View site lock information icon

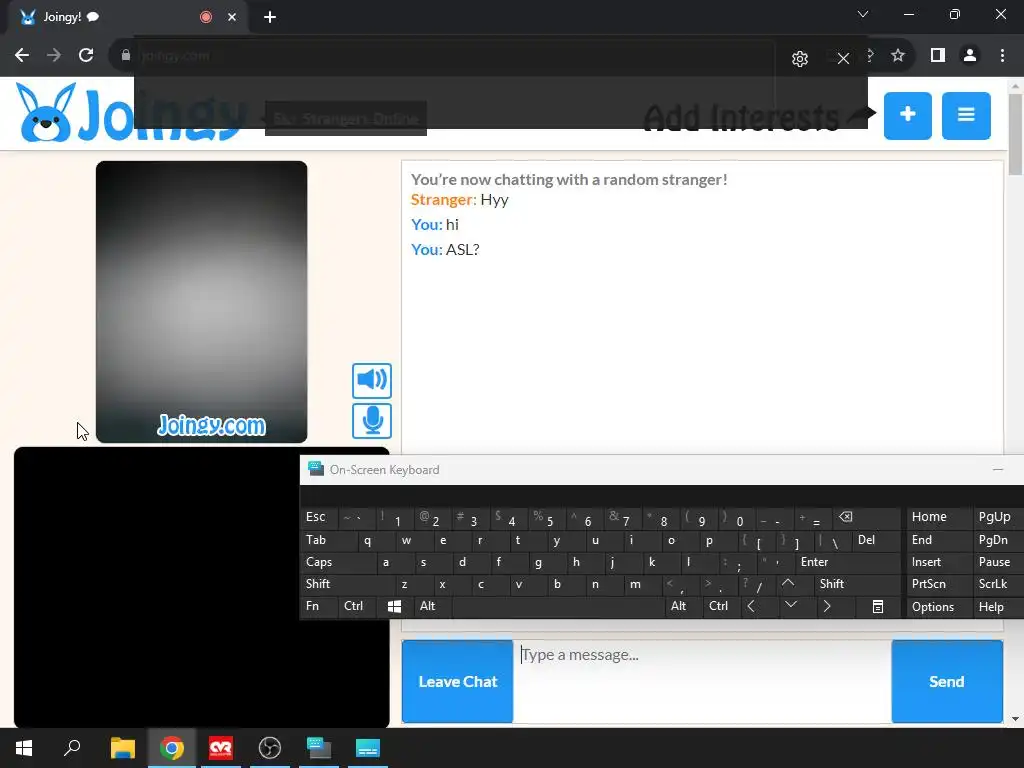pyautogui.click(x=126, y=56)
